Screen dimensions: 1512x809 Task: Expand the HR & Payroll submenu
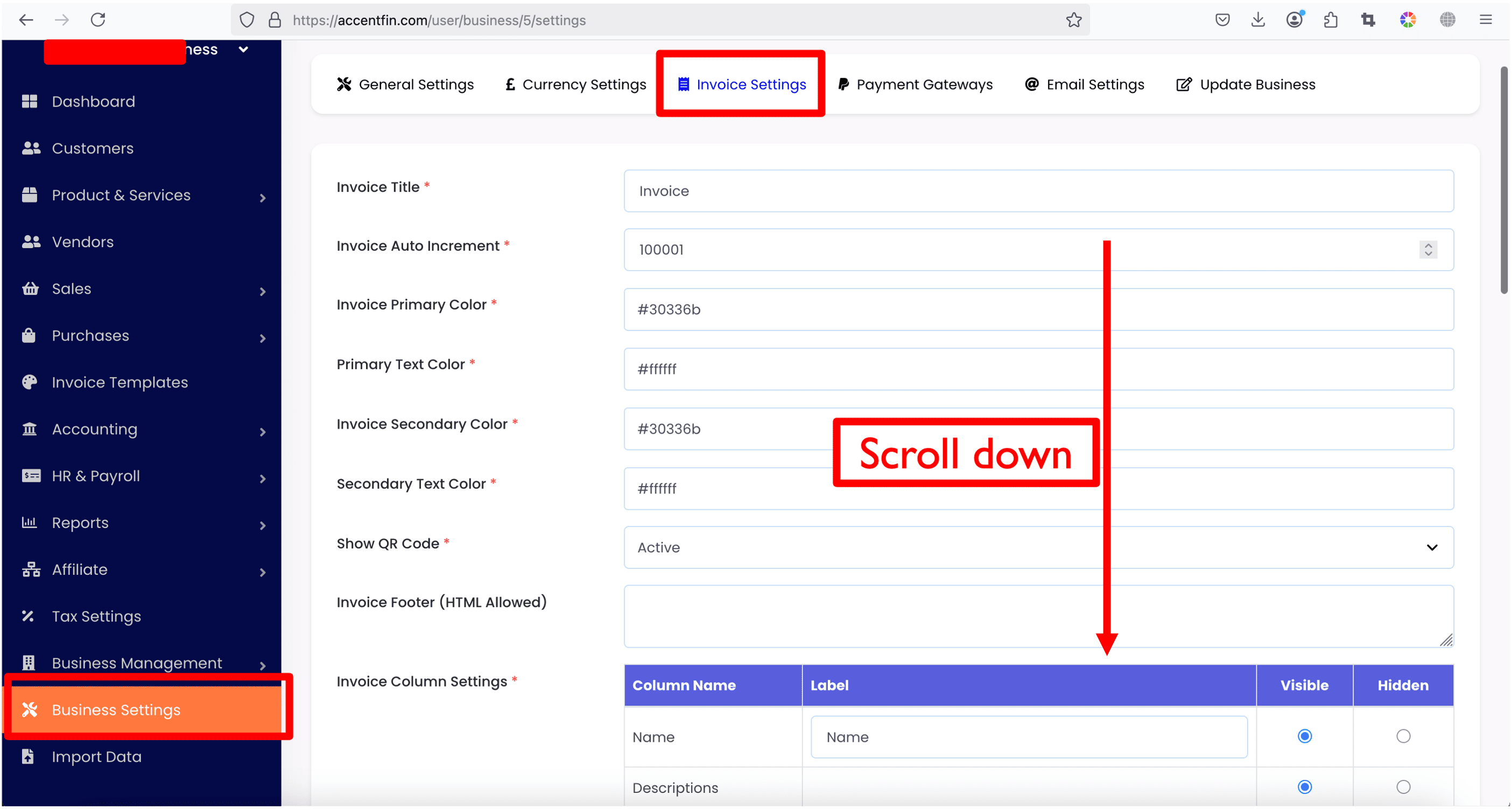click(x=262, y=479)
